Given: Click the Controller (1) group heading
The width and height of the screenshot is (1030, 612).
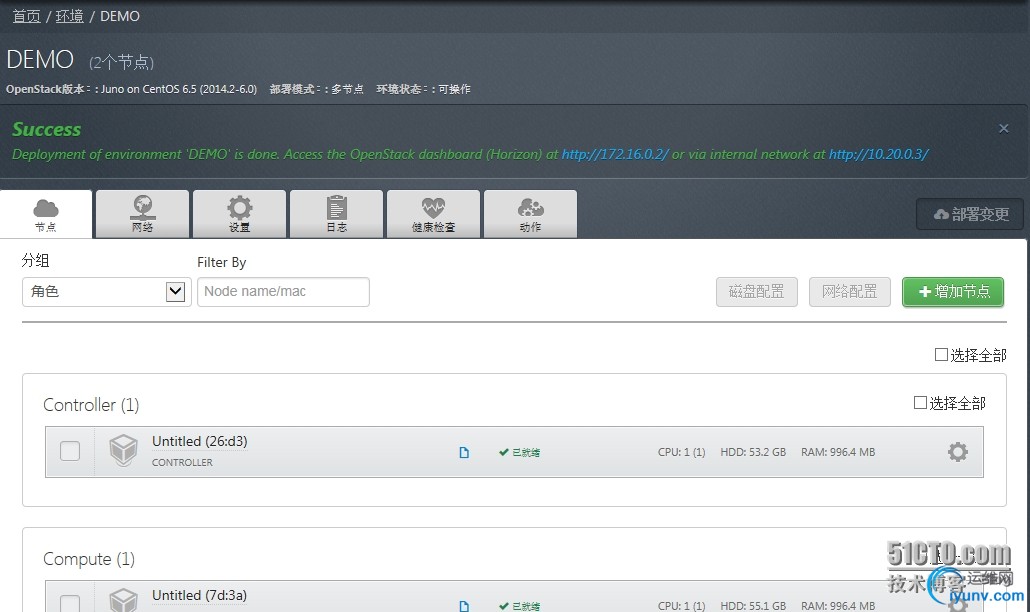Looking at the screenshot, I should pyautogui.click(x=91, y=404).
